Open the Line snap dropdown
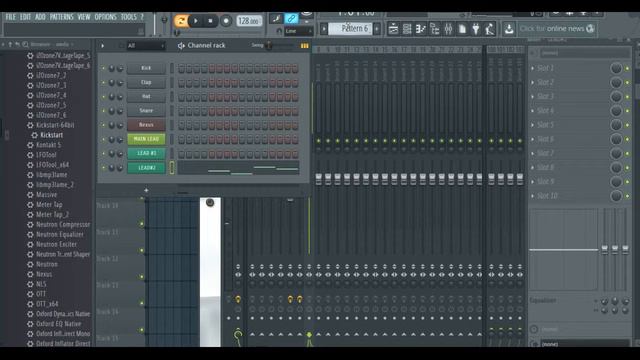Viewport: 640px width, 360px height. pos(299,31)
